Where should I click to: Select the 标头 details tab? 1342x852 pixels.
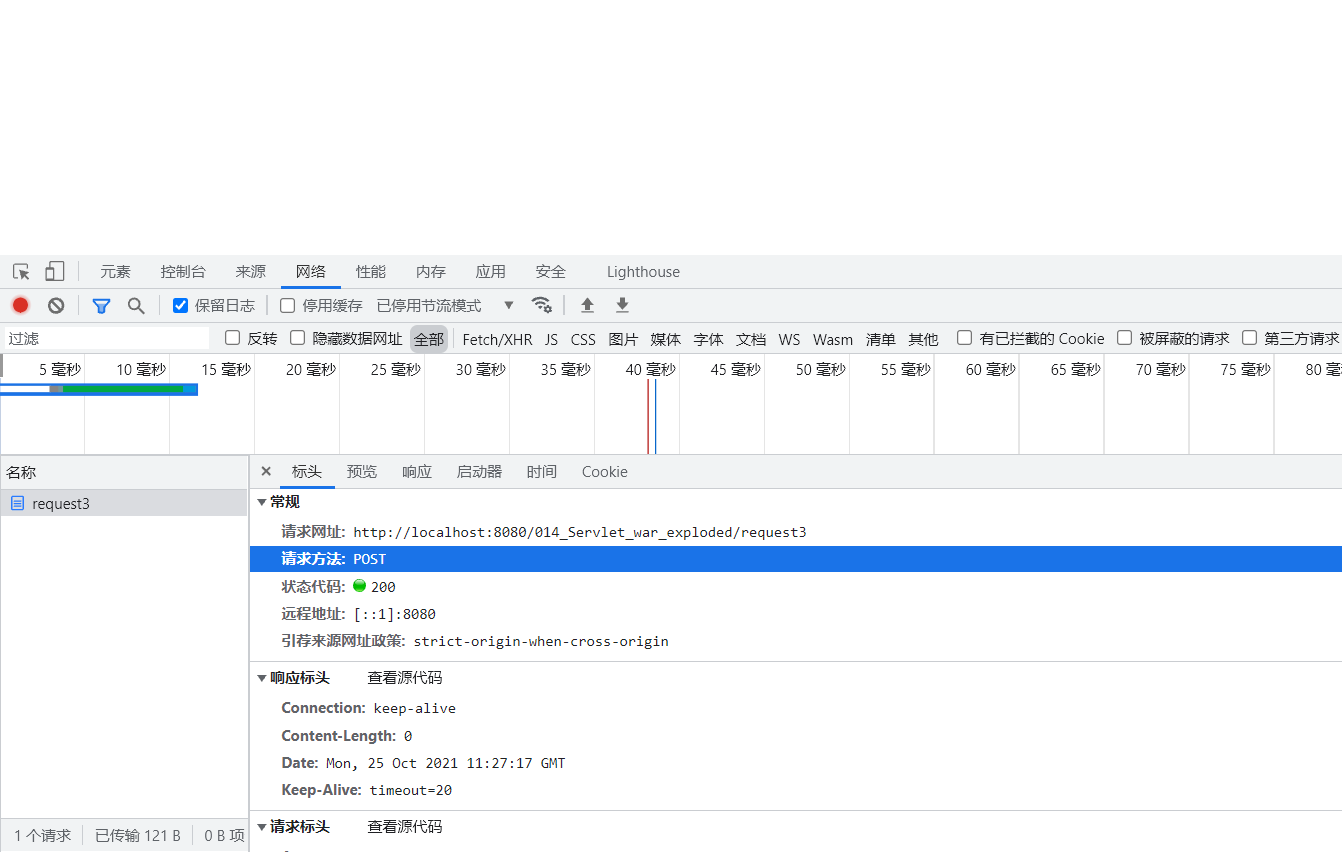pos(307,472)
